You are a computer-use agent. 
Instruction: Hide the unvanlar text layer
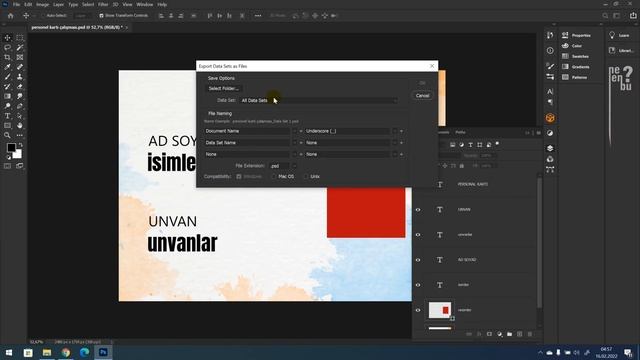418,235
